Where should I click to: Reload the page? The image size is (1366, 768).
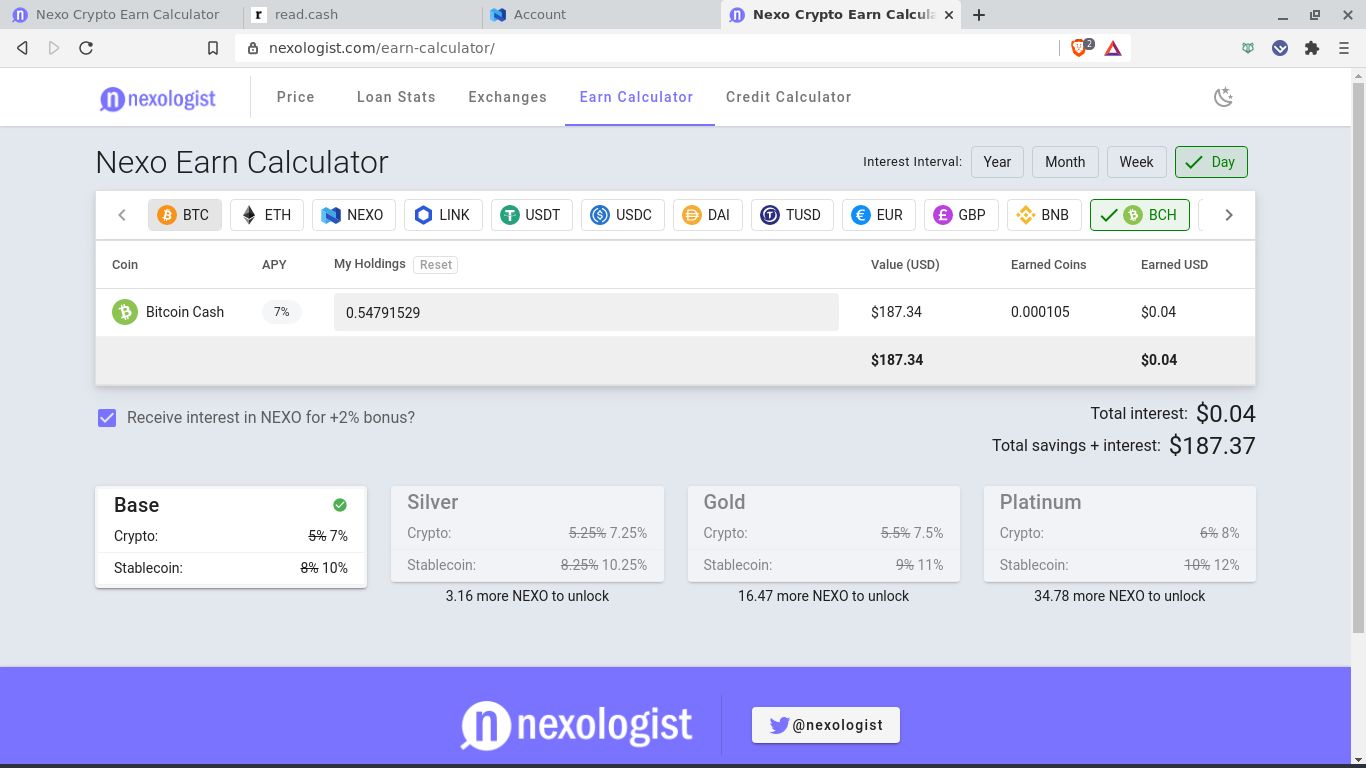86,48
